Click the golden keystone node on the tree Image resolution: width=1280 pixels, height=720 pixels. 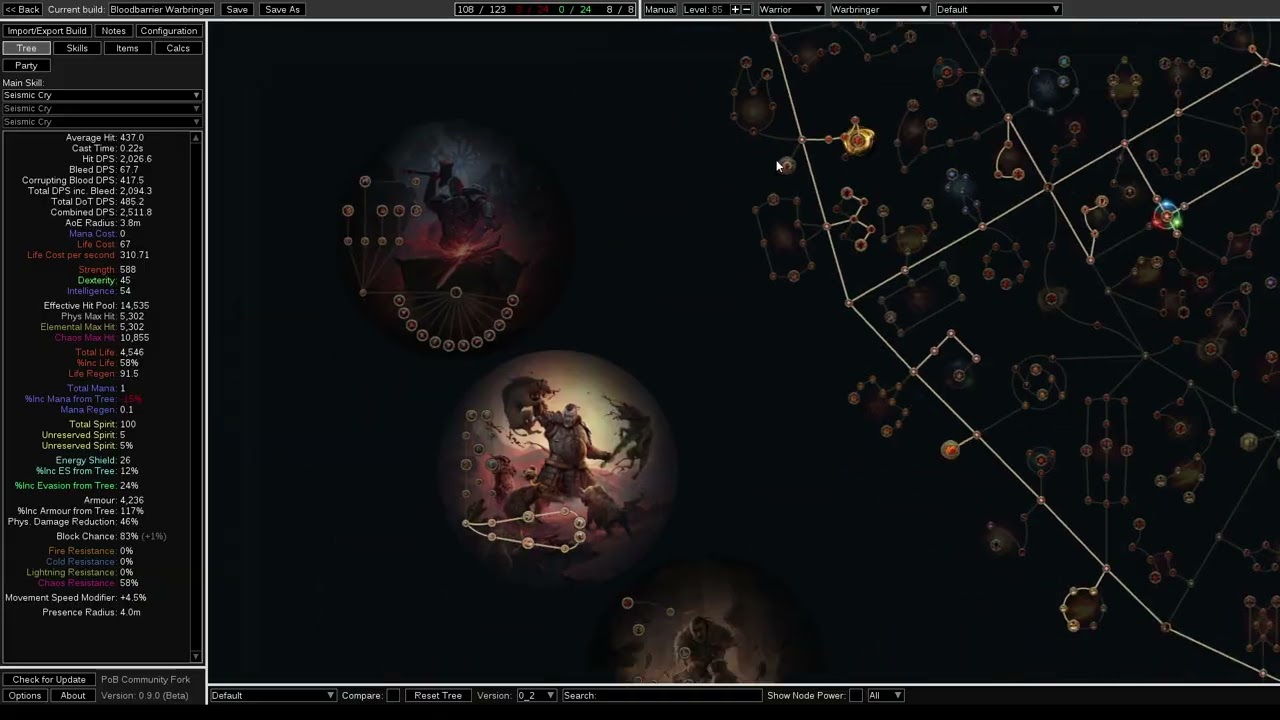pyautogui.click(x=857, y=140)
